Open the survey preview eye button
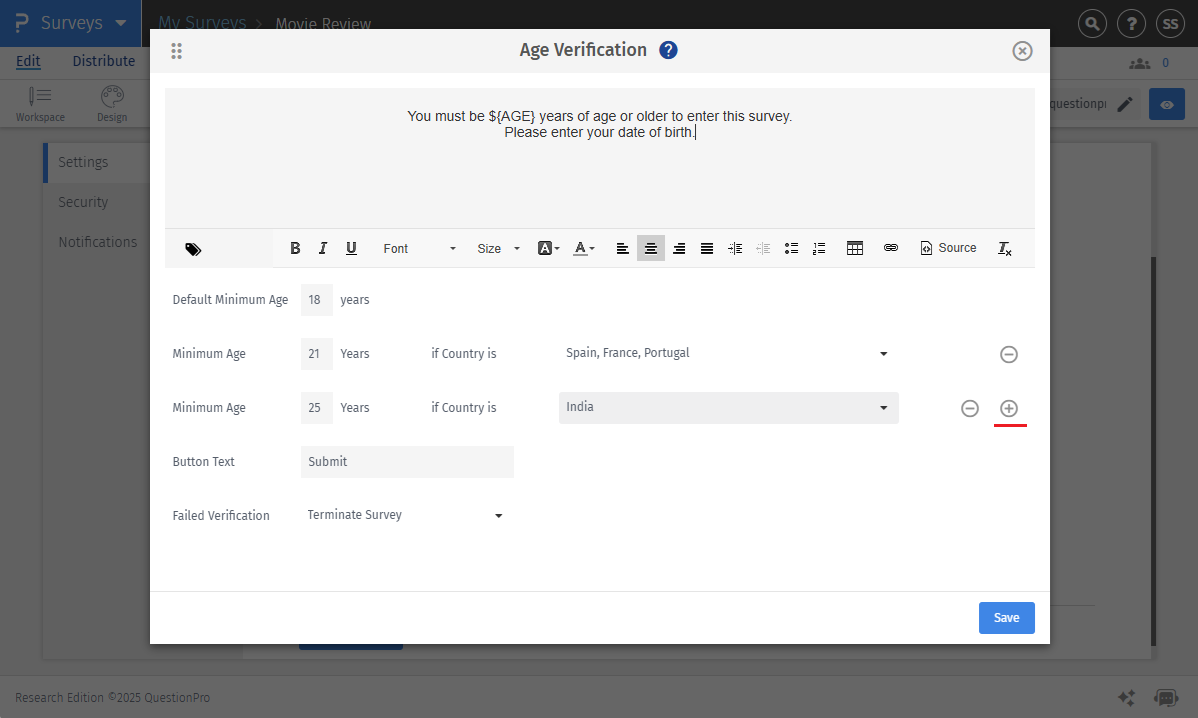This screenshot has width=1198, height=718. [1166, 103]
